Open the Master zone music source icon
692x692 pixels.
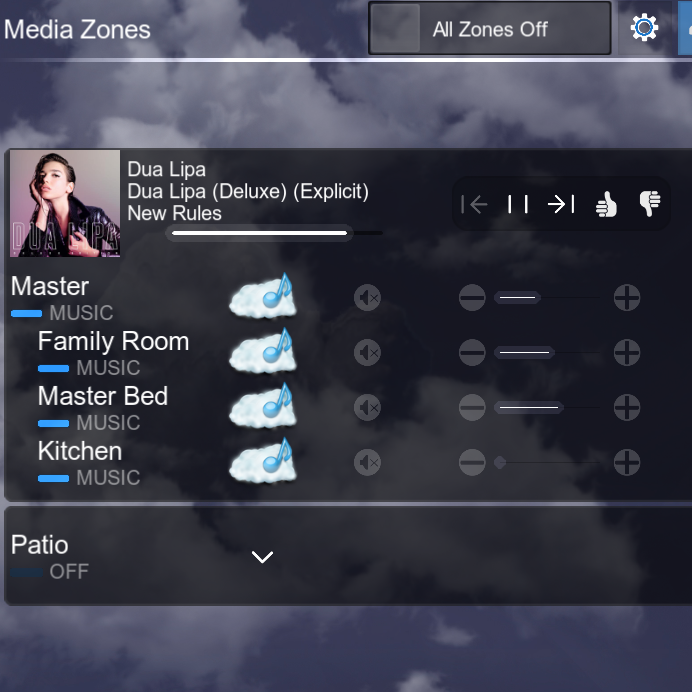263,296
